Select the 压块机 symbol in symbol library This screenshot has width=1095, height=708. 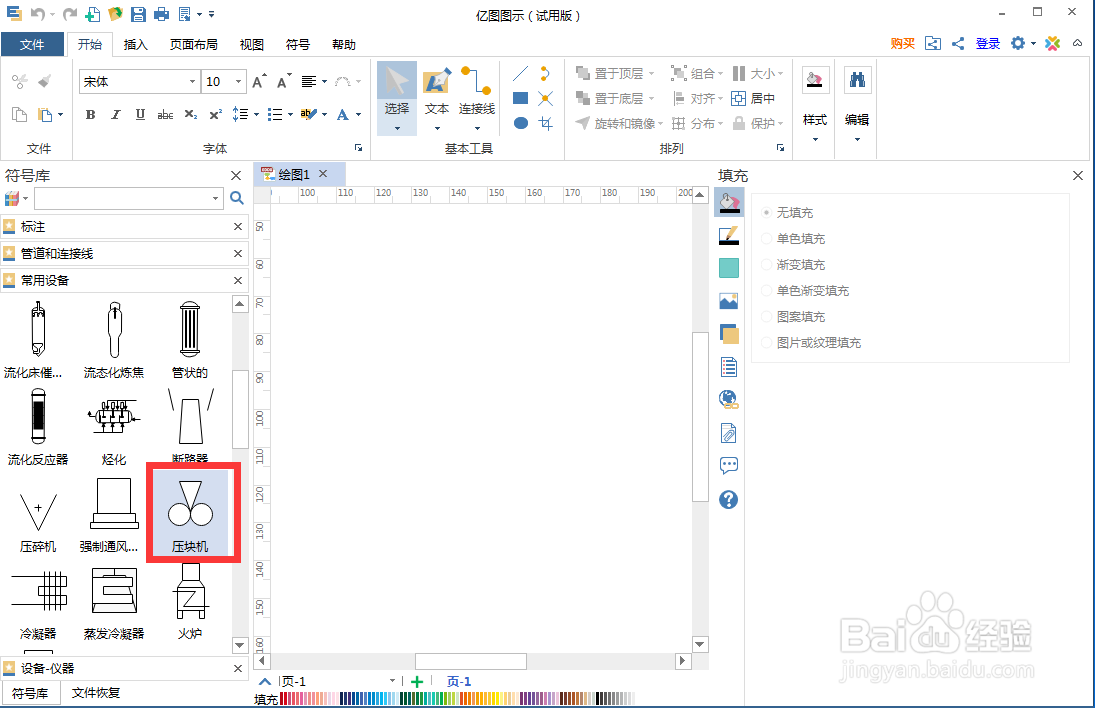[x=190, y=512]
